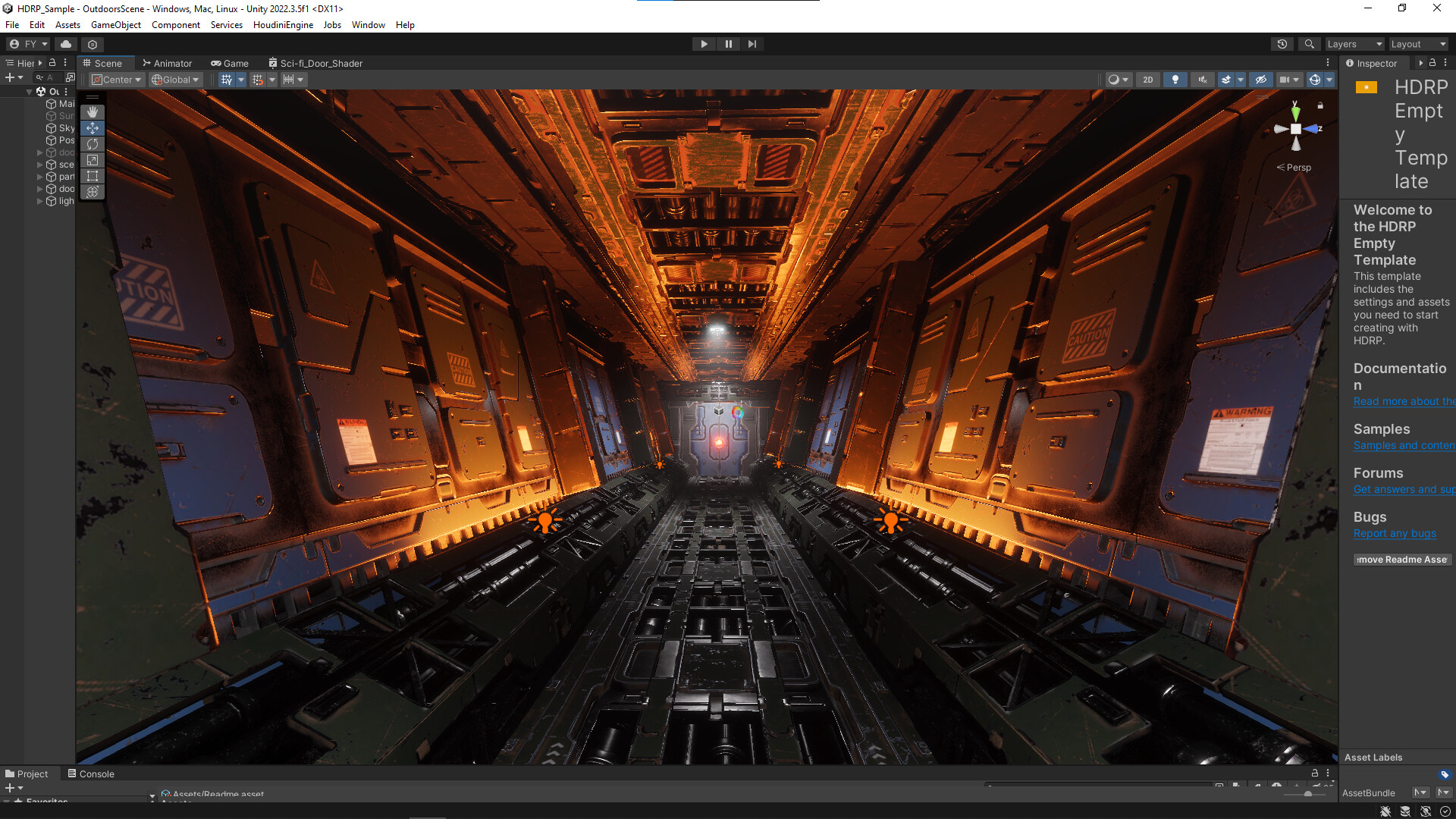Switch to the Game tab
Screen dimensions: 1456x819
(x=230, y=63)
